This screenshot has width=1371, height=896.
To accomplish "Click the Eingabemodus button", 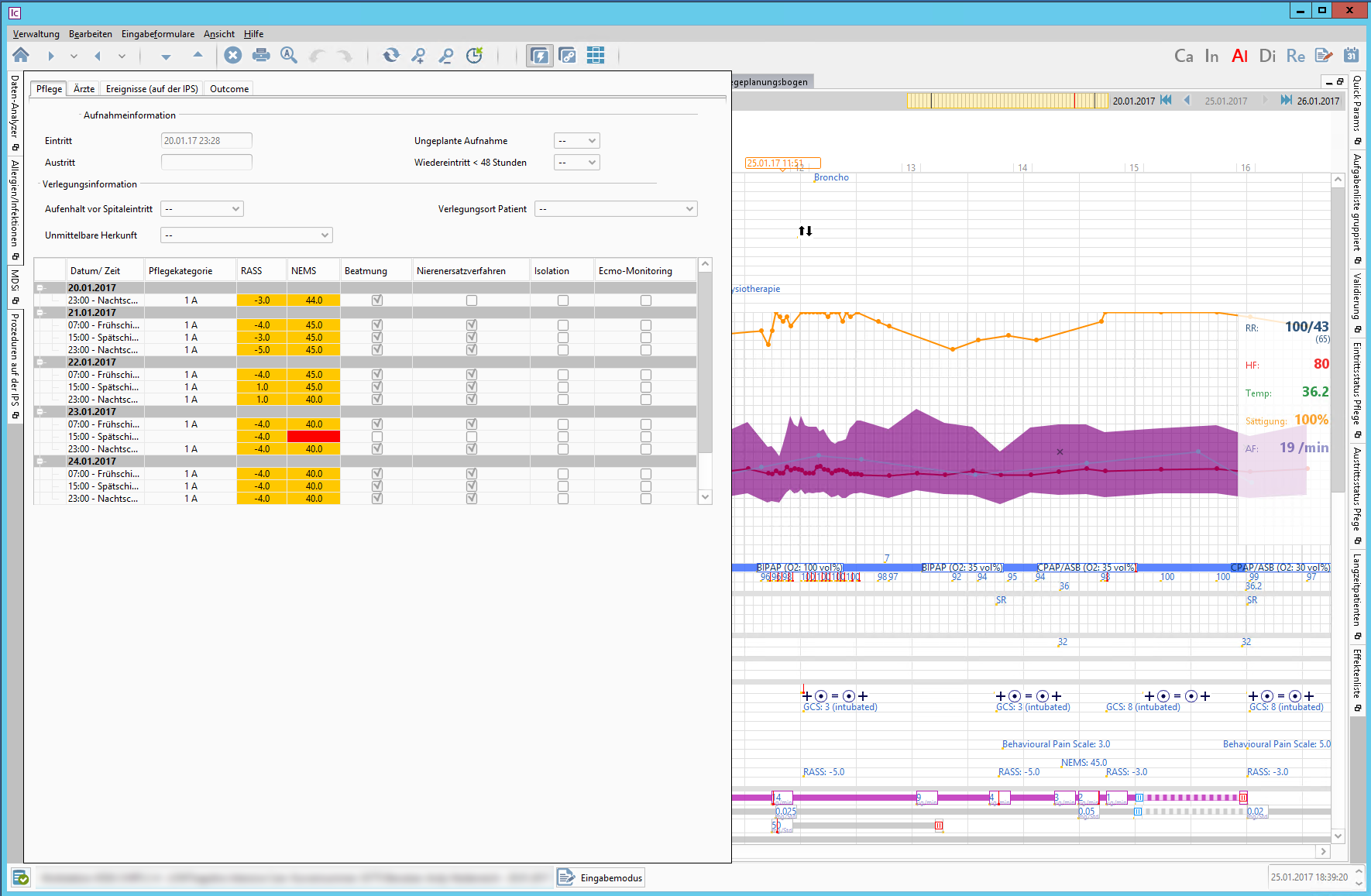I will click(x=601, y=877).
